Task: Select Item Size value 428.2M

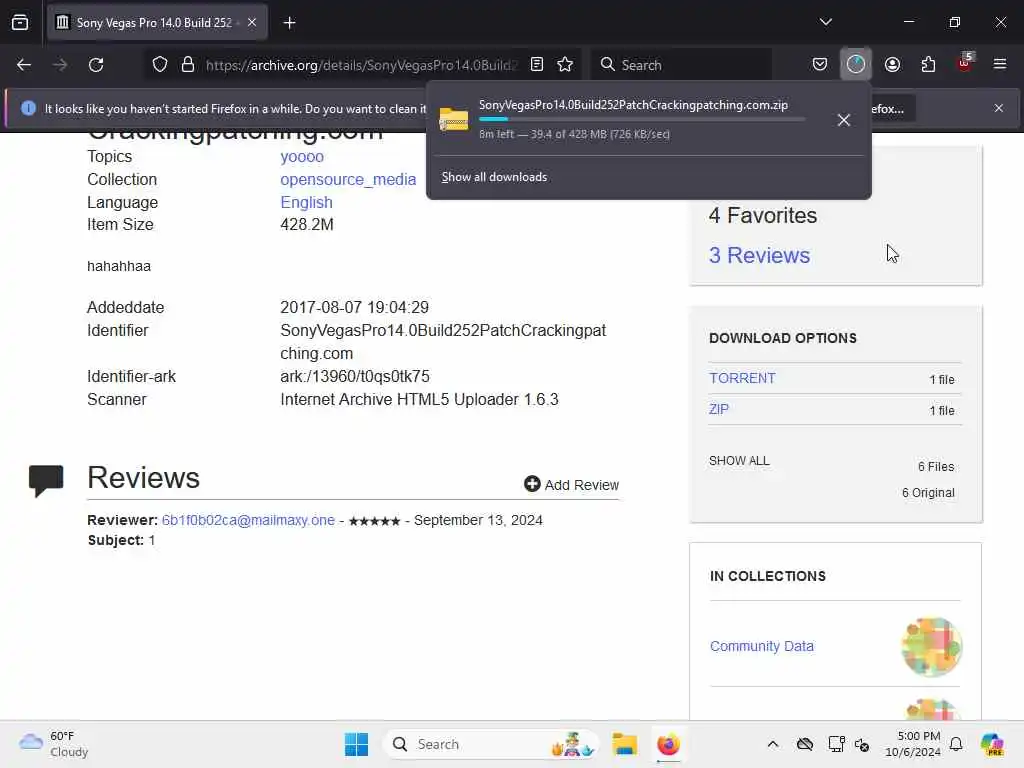Action: 307,225
